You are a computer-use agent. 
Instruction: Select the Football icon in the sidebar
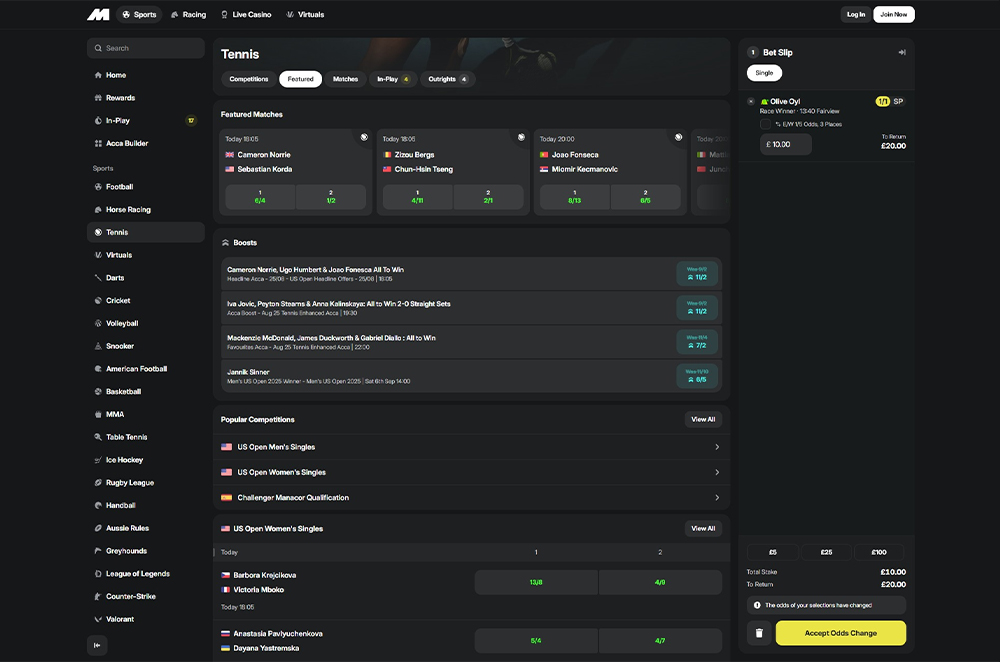point(98,187)
